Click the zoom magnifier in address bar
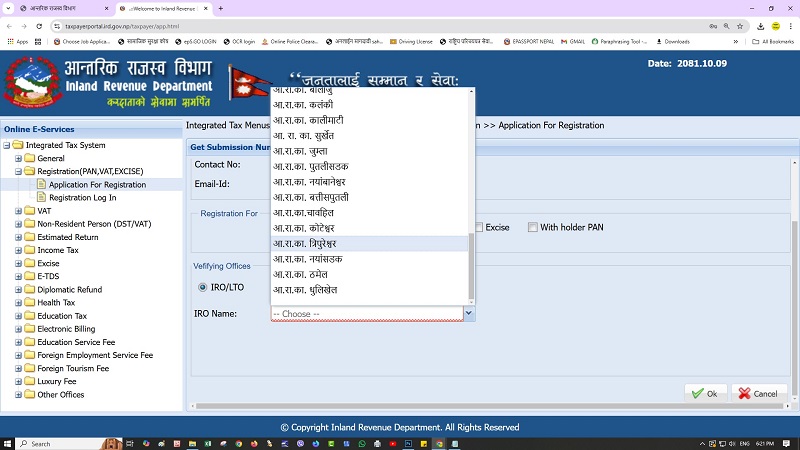Image resolution: width=800 pixels, height=450 pixels. [727, 26]
